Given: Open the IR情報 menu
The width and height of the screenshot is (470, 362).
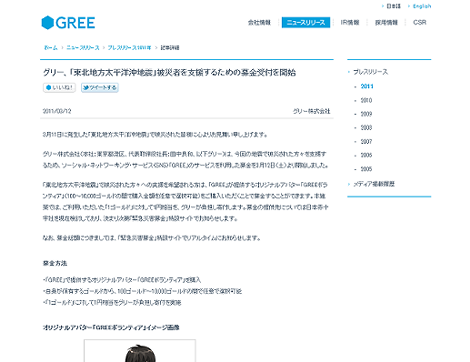Looking at the screenshot, I should pos(350,22).
